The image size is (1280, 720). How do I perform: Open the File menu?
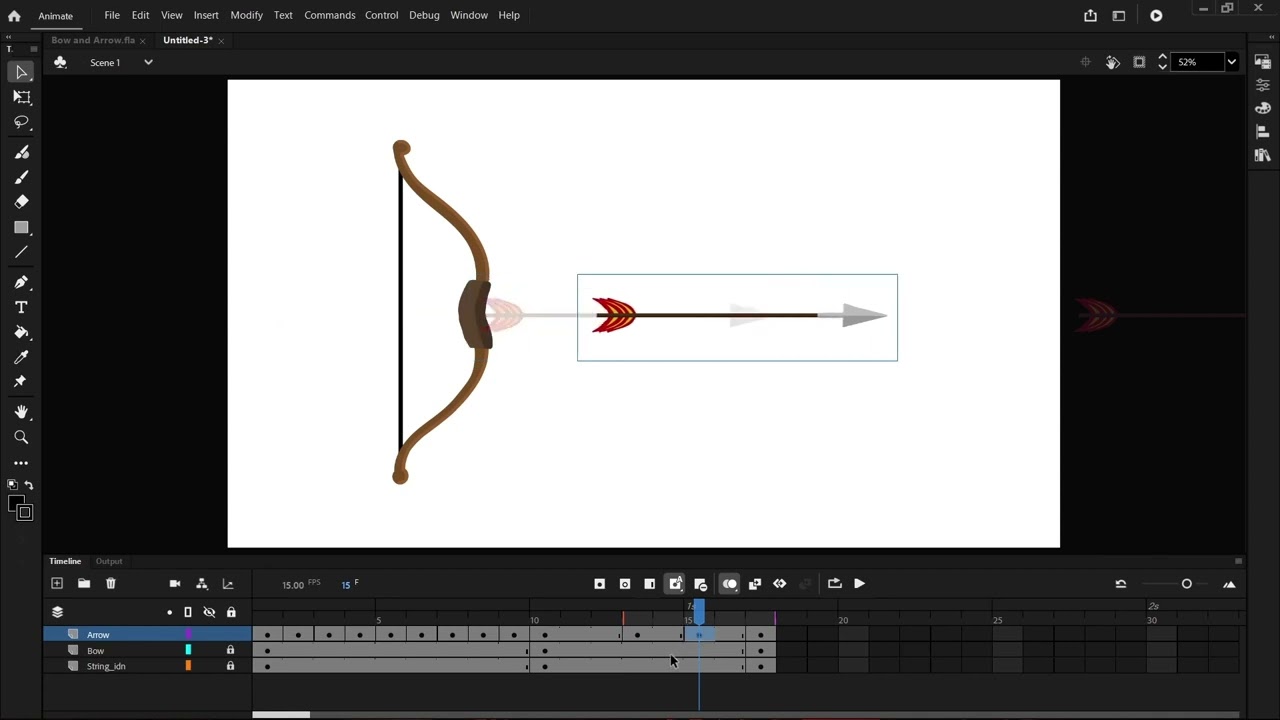pyautogui.click(x=112, y=15)
